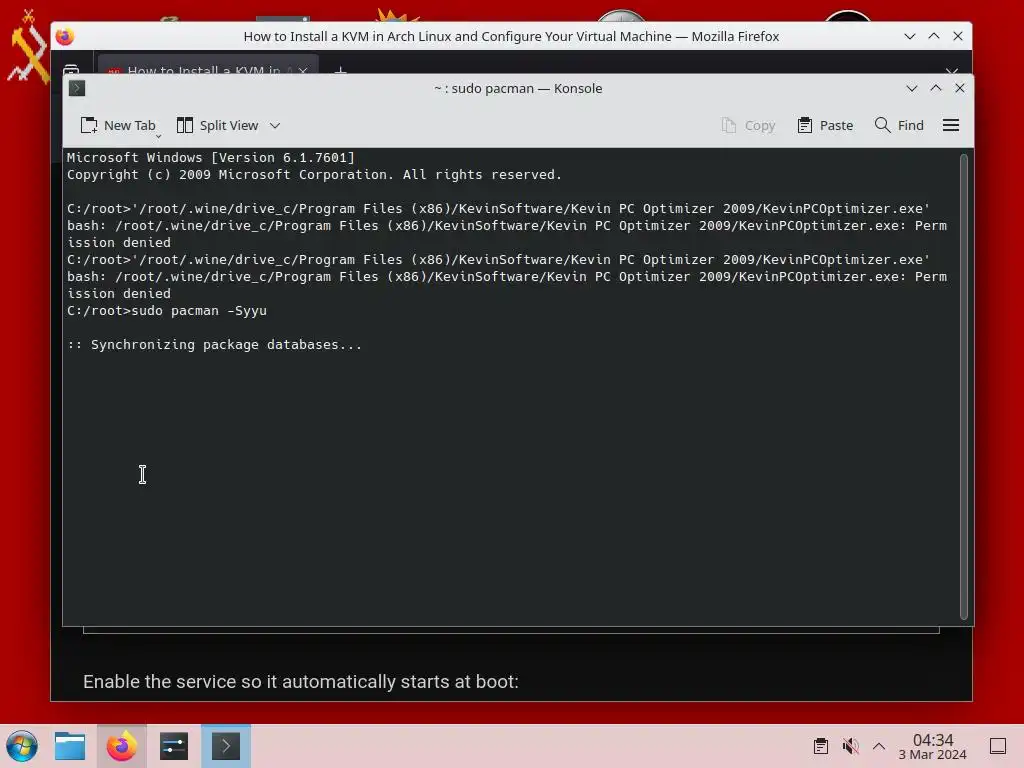Open the Find search in Konsole
Screen dimensions: 1024x768
[899, 125]
